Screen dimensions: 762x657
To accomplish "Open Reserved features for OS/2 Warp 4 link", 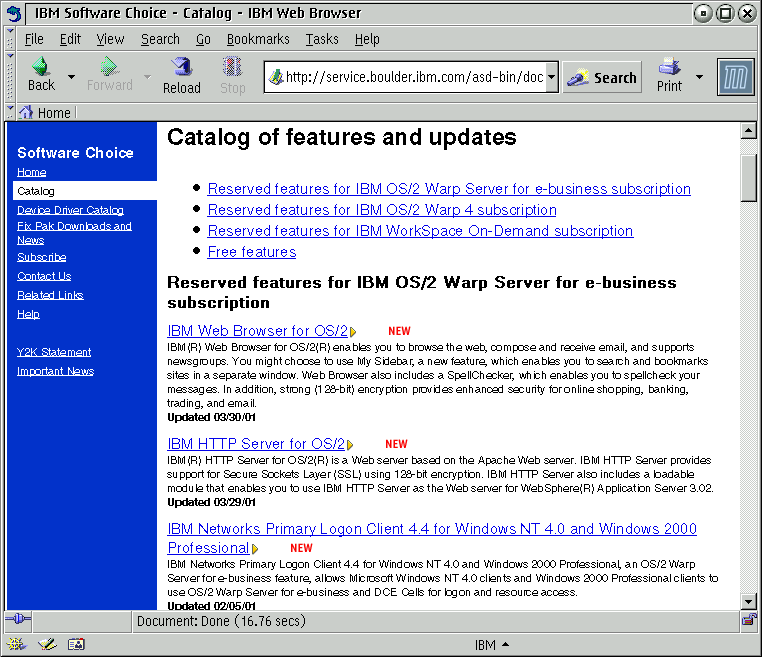I will pyautogui.click(x=382, y=209).
